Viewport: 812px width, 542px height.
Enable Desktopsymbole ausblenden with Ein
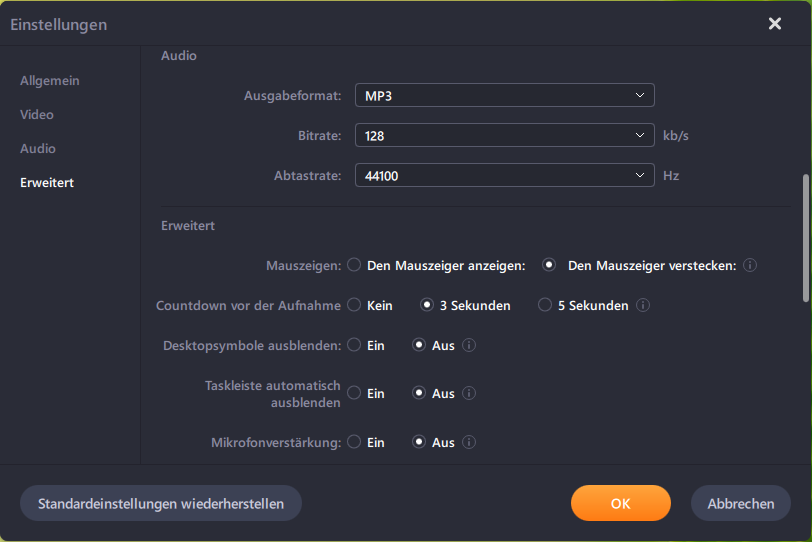point(354,346)
